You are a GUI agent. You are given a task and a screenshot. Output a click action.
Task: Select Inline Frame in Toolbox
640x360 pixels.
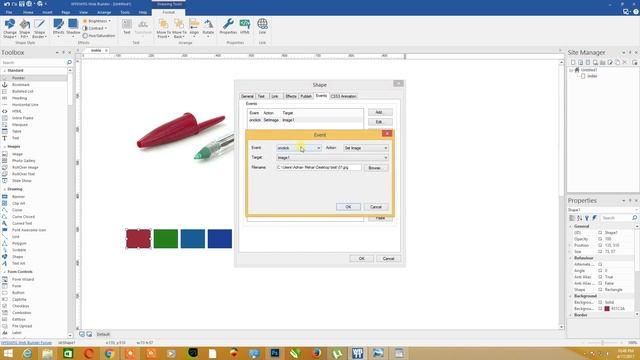pyautogui.click(x=22, y=118)
